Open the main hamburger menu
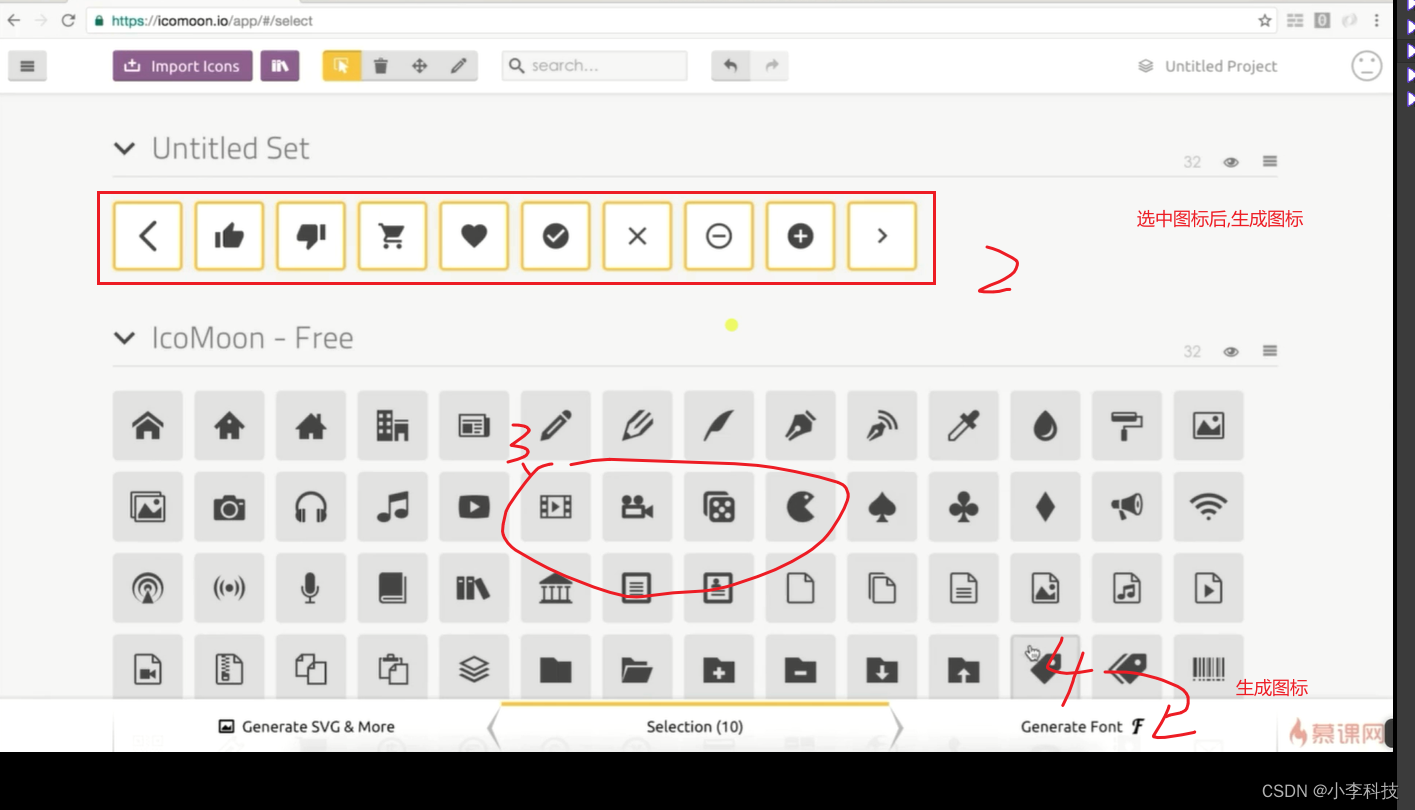The image size is (1415, 810). tap(27, 66)
